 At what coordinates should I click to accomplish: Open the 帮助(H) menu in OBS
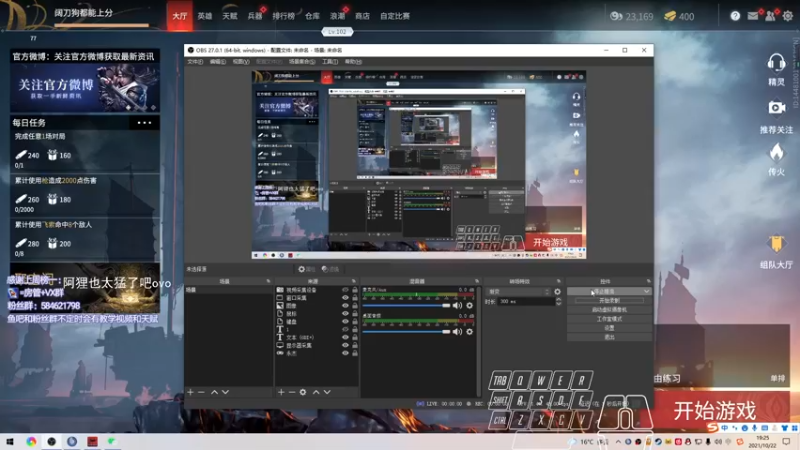(353, 62)
